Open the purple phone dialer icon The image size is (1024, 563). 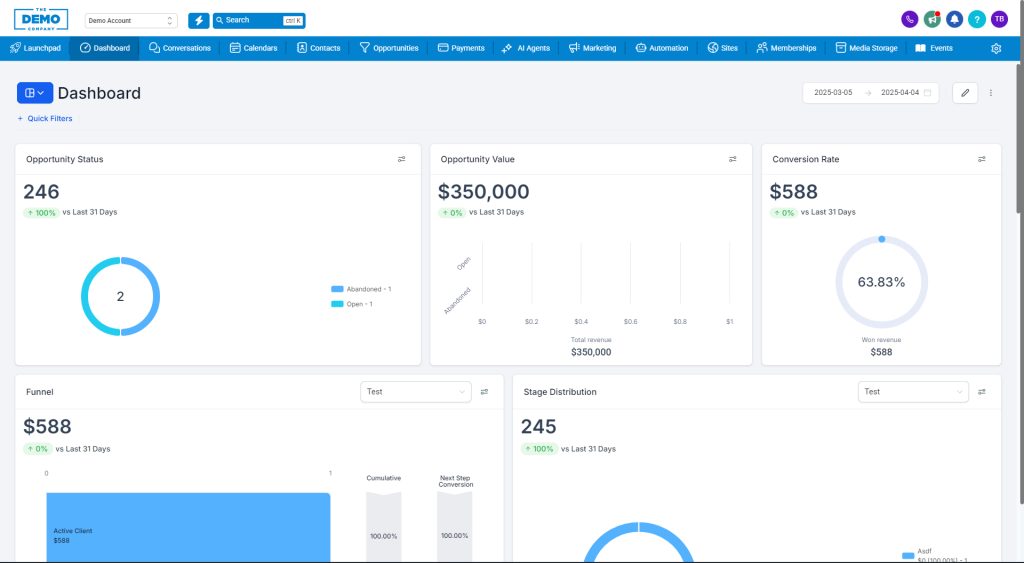pos(910,20)
